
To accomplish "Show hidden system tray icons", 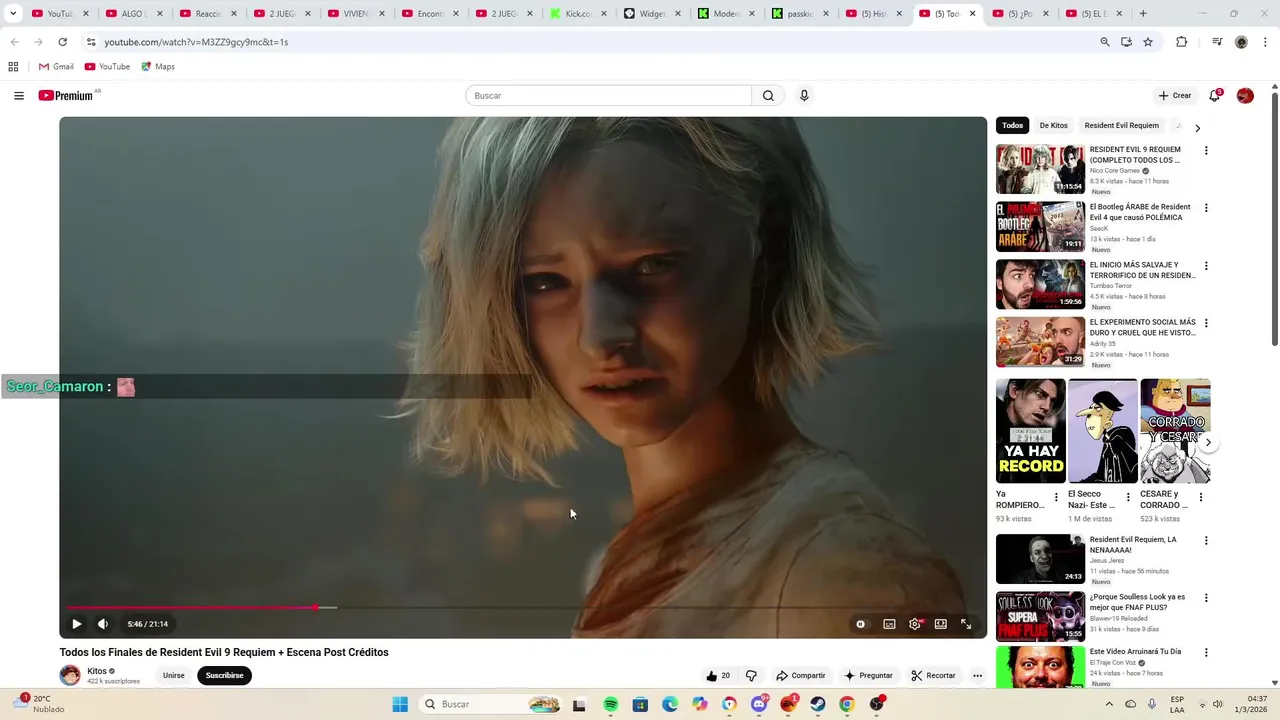I will [1109, 704].
